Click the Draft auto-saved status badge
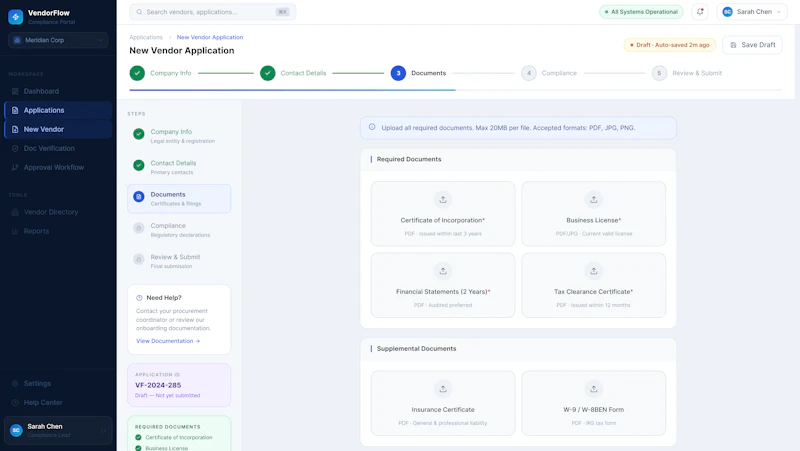The image size is (800, 451). pyautogui.click(x=670, y=45)
